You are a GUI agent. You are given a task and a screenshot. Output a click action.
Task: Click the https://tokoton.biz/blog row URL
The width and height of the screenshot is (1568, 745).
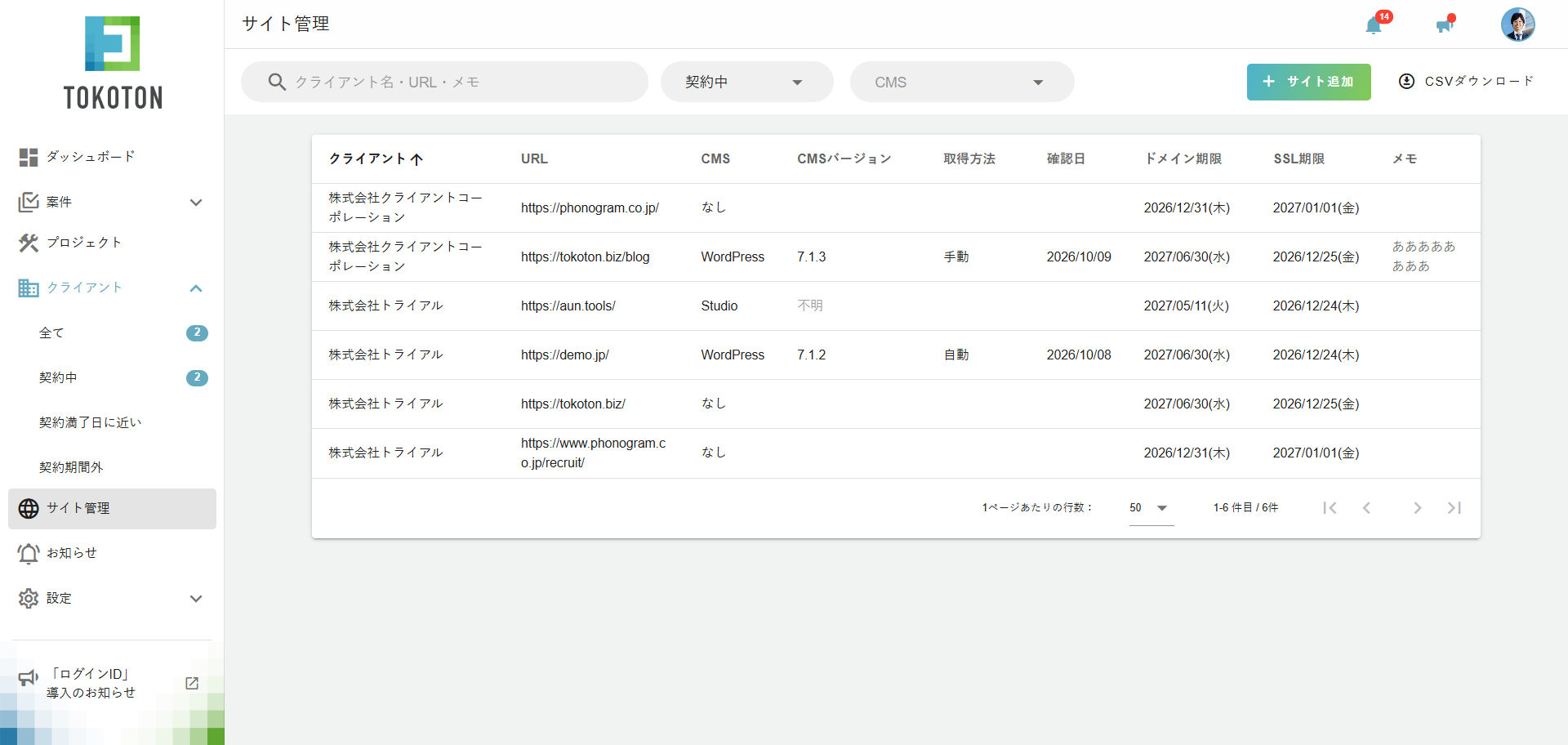point(585,257)
